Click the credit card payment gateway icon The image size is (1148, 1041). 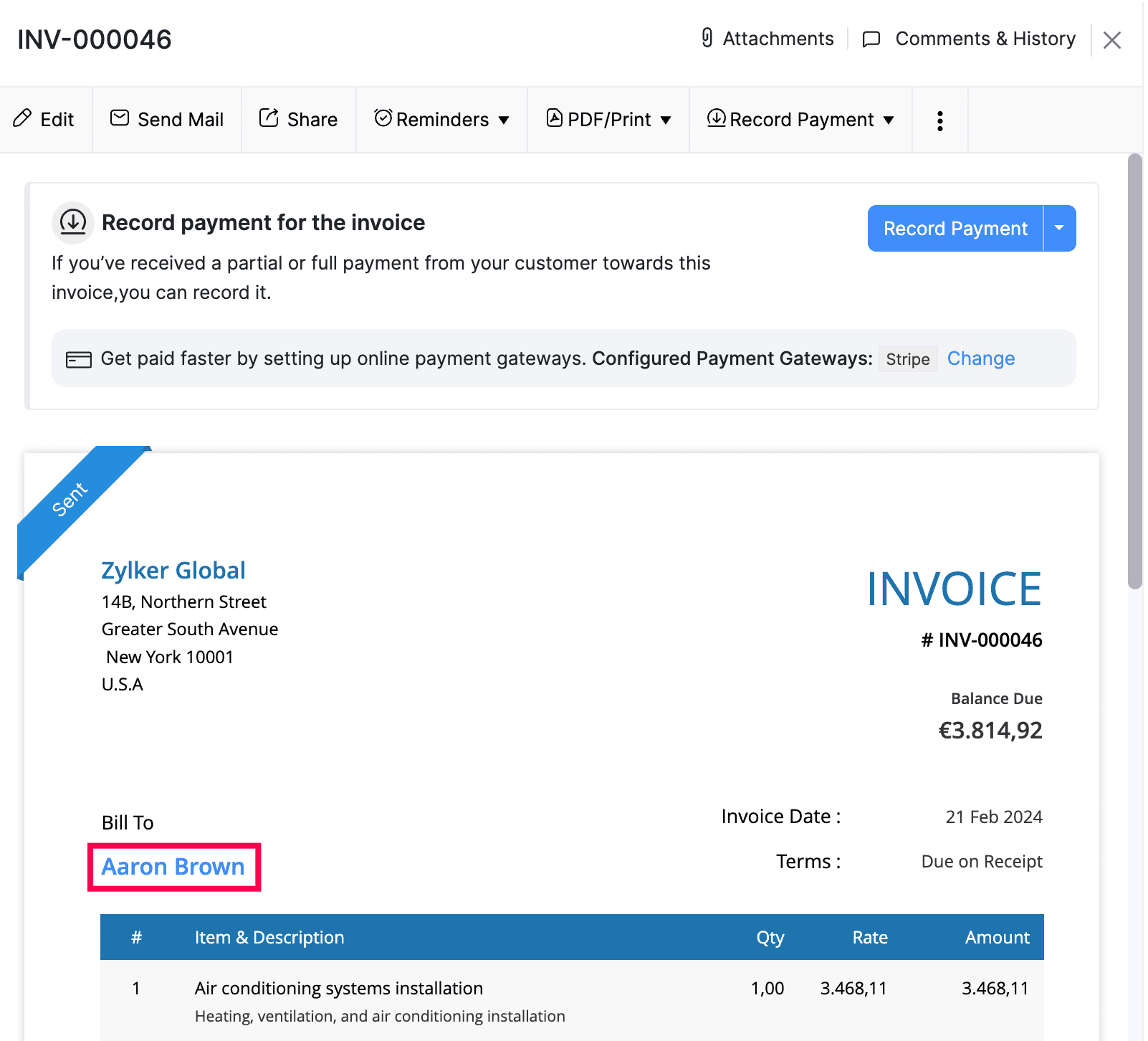(x=80, y=358)
